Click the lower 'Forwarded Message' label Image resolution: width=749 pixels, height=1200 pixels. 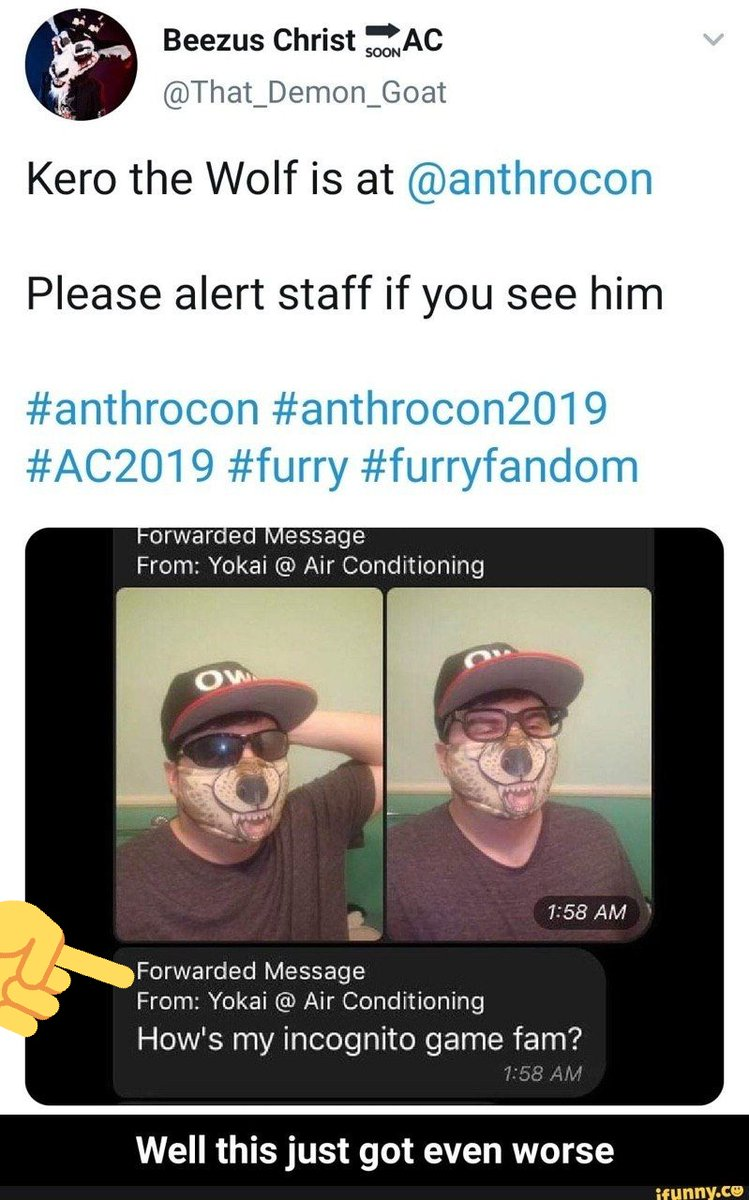point(250,971)
